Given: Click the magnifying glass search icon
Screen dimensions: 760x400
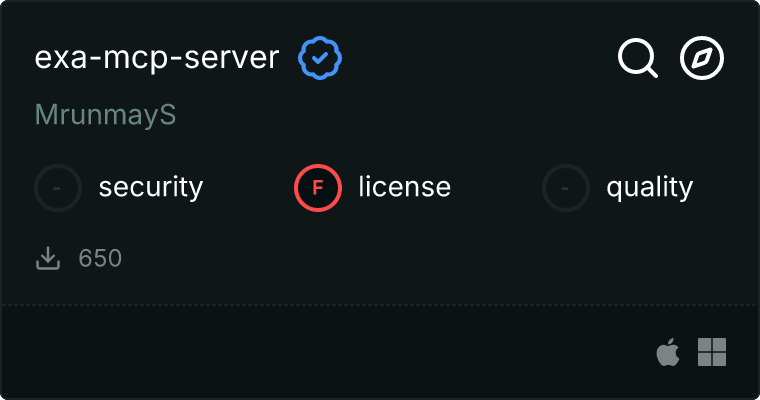Looking at the screenshot, I should pyautogui.click(x=637, y=59).
